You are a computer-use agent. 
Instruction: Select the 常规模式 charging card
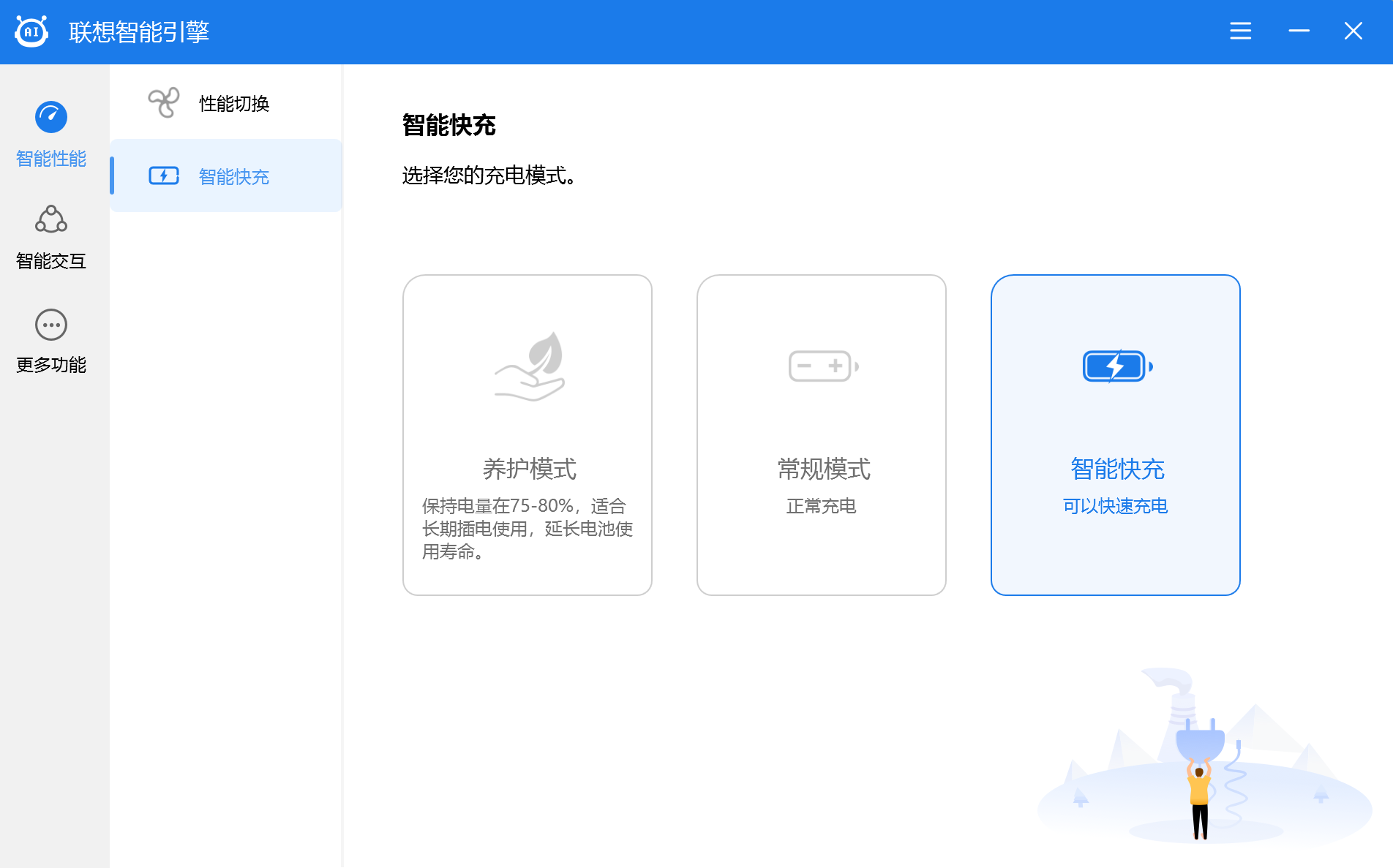(822, 435)
